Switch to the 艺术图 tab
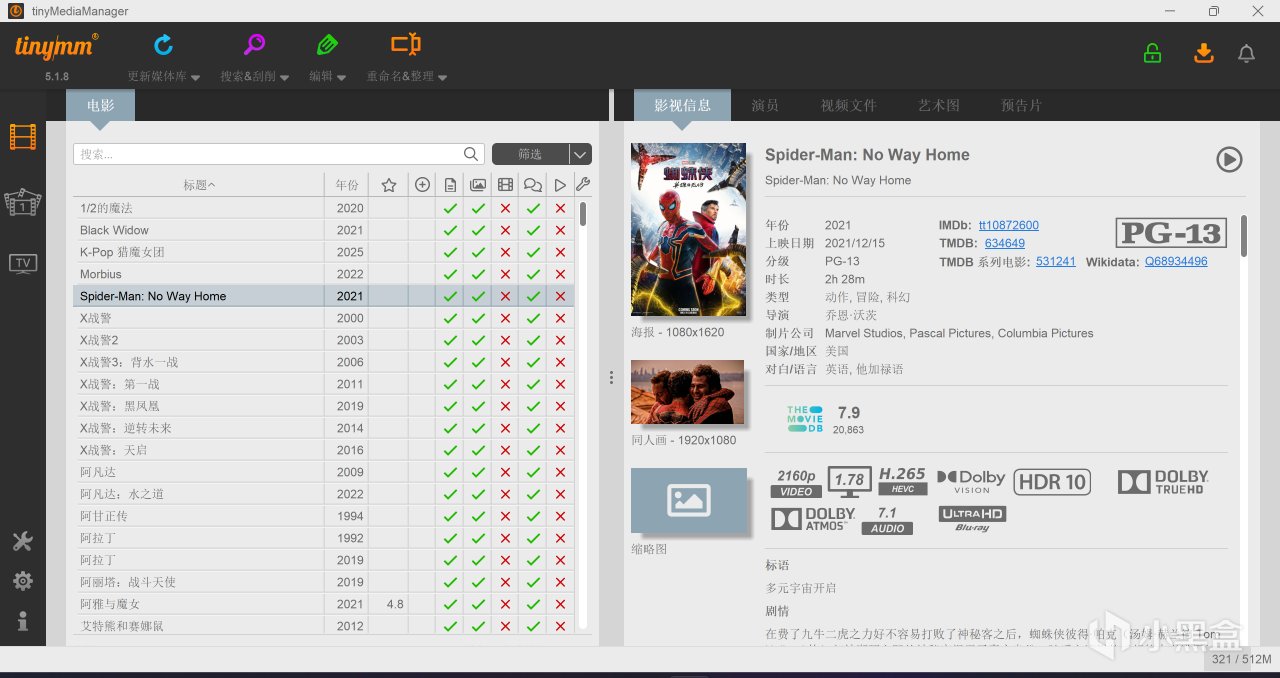 (938, 105)
